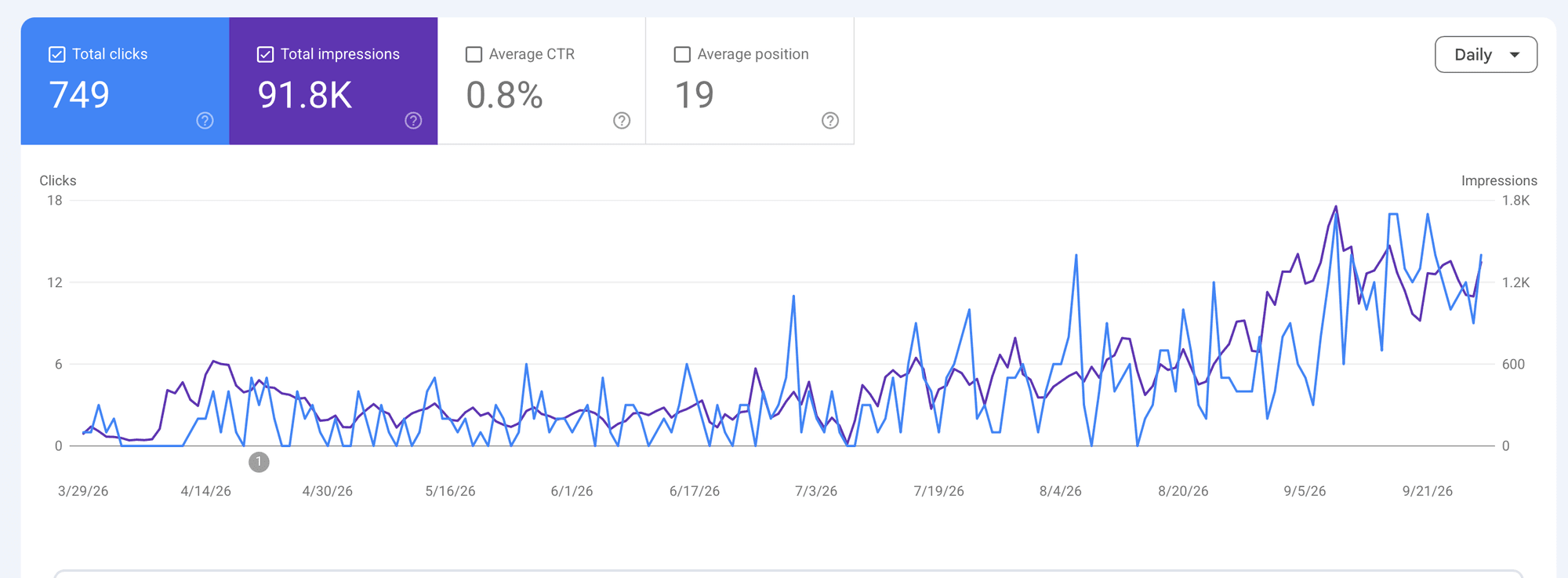Click the 91.8K impressions value

coord(305,95)
